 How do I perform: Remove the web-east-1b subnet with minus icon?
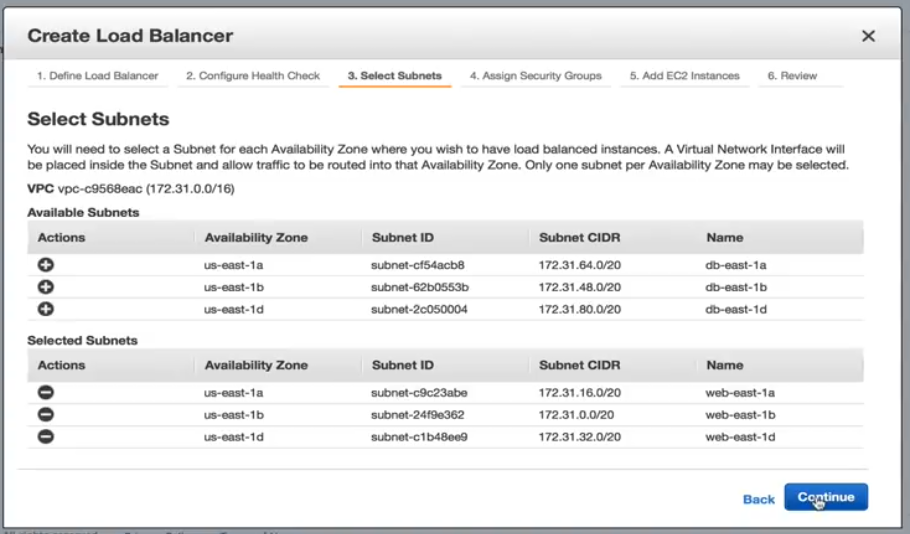click(46, 415)
